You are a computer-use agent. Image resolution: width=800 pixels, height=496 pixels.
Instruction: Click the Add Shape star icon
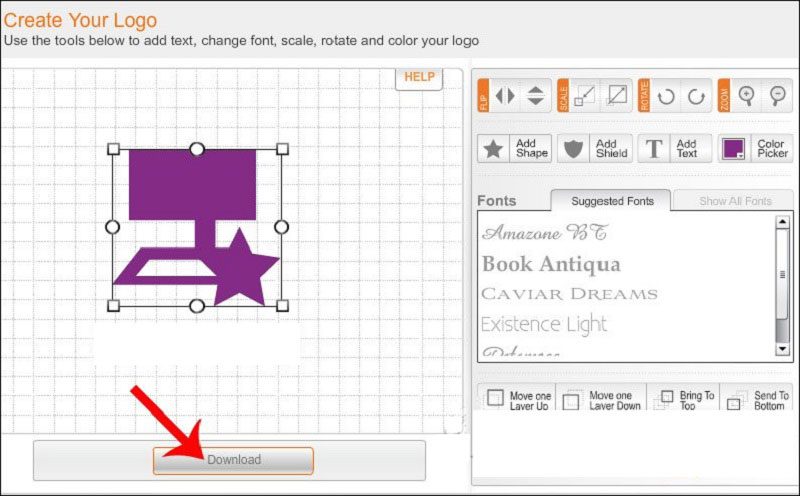[x=493, y=148]
